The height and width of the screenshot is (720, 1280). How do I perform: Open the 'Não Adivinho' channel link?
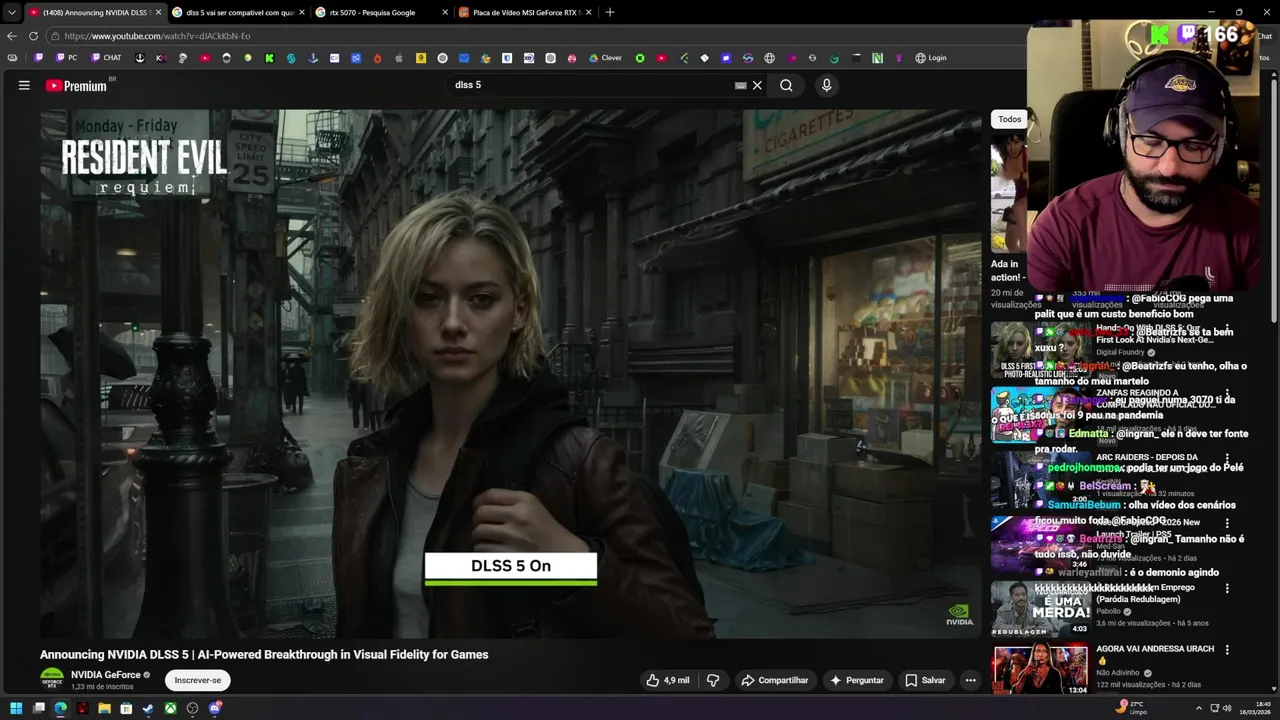coord(1120,673)
